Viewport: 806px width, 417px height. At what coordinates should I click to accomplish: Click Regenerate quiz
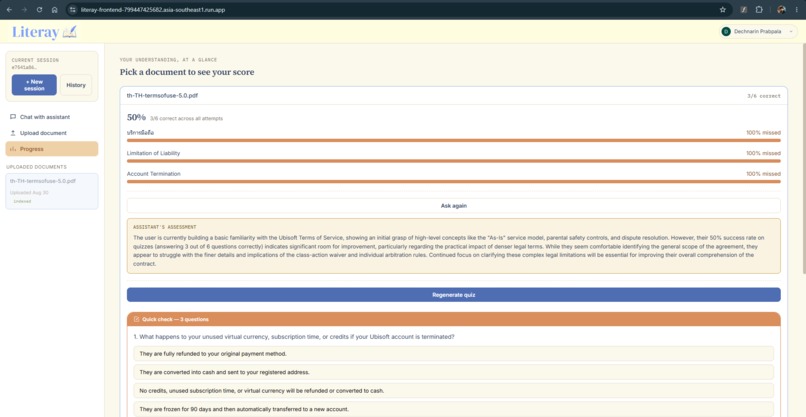point(453,295)
